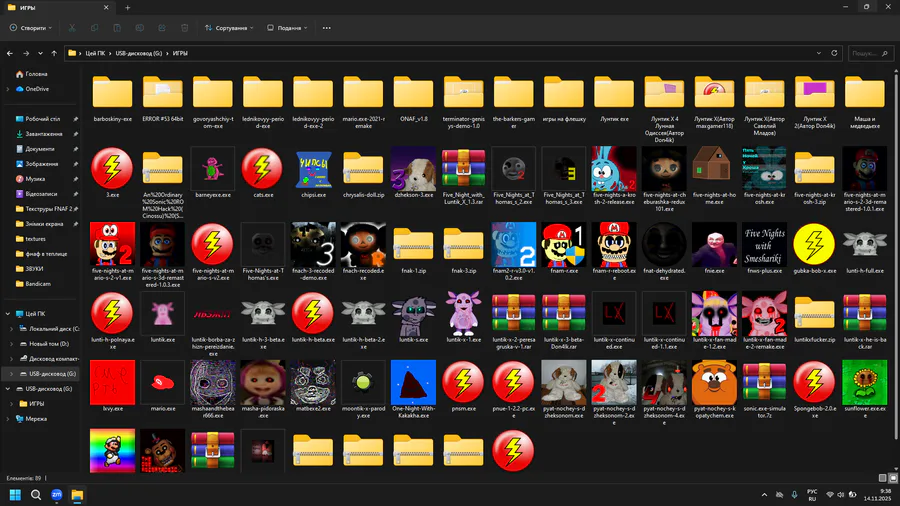Open the Сортування sort dropdown
Screen dimensions: 900x506
pos(229,28)
